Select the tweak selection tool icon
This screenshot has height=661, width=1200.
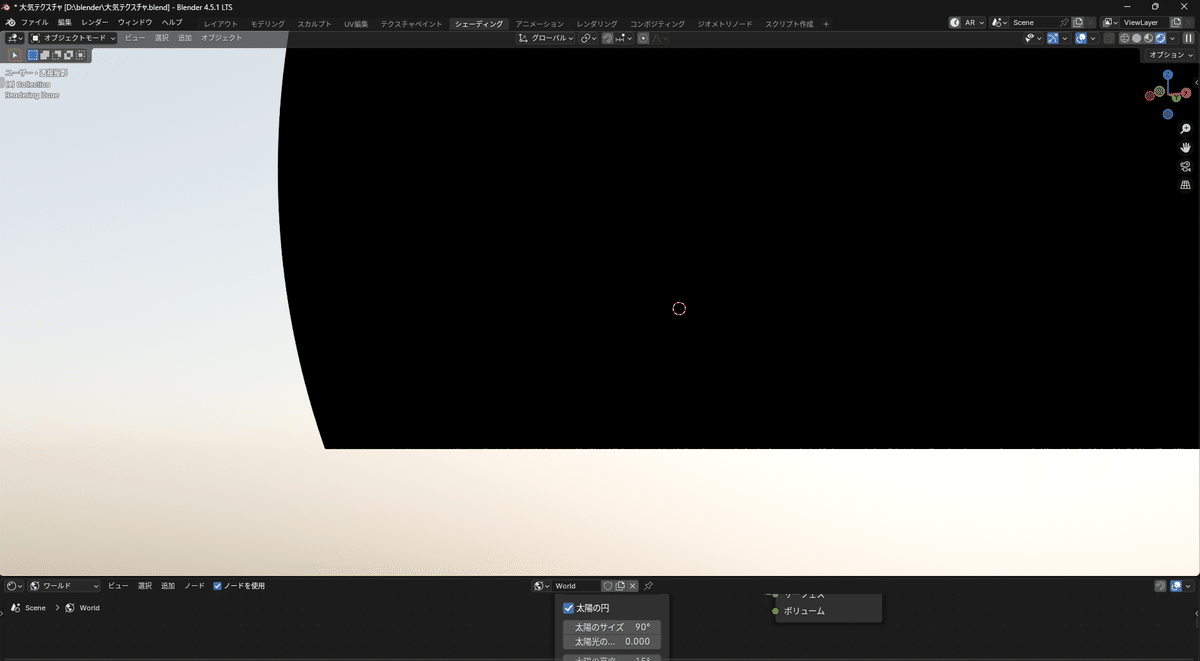(15, 55)
